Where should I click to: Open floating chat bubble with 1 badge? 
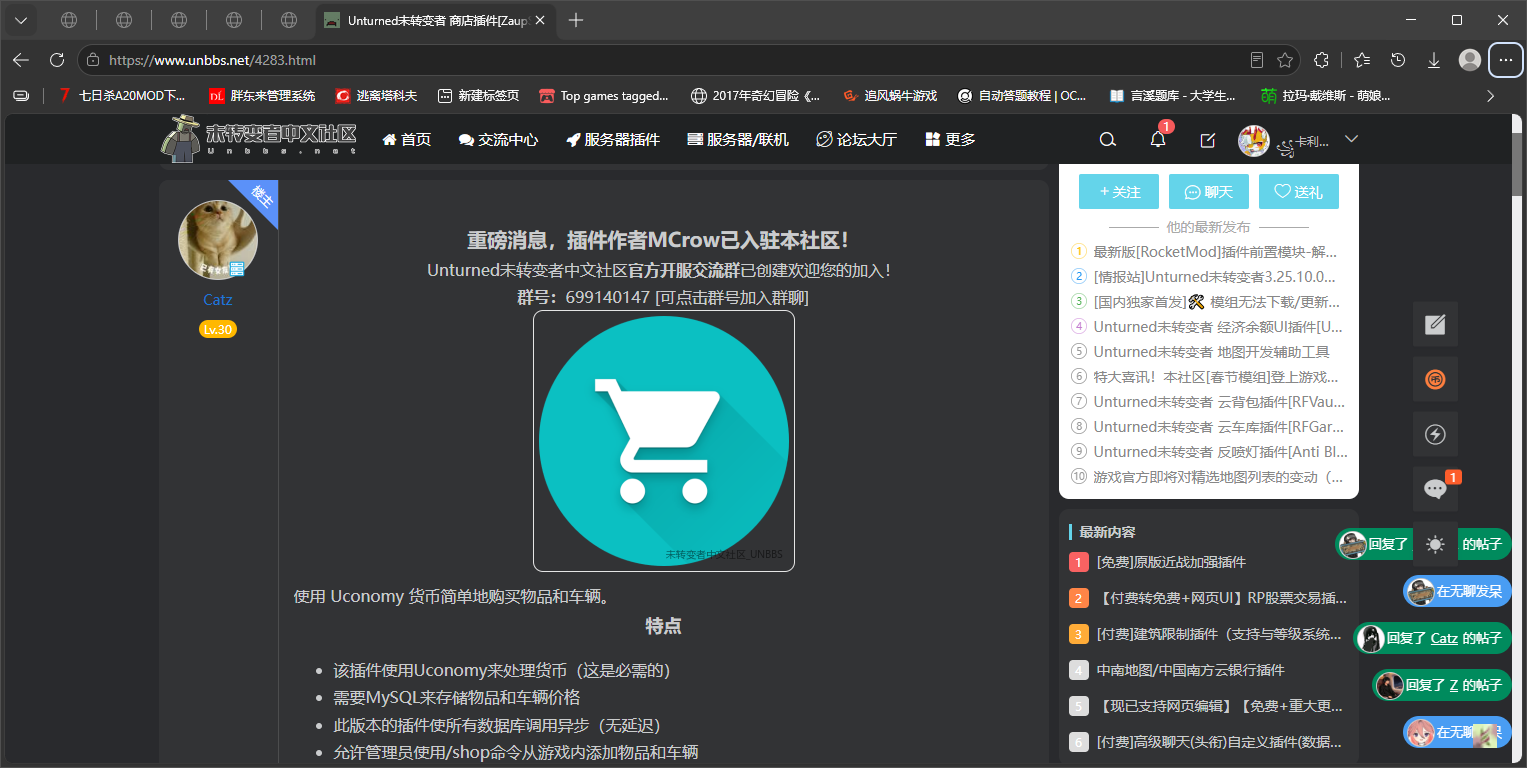pos(1436,488)
